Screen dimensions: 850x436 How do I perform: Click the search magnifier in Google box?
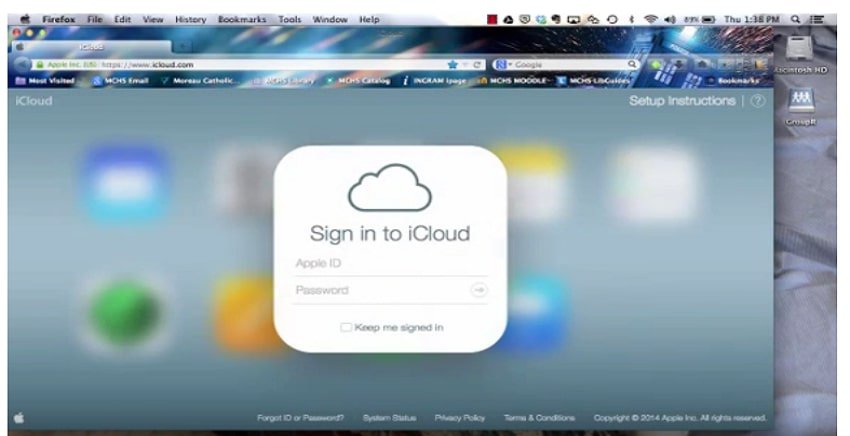click(632, 65)
